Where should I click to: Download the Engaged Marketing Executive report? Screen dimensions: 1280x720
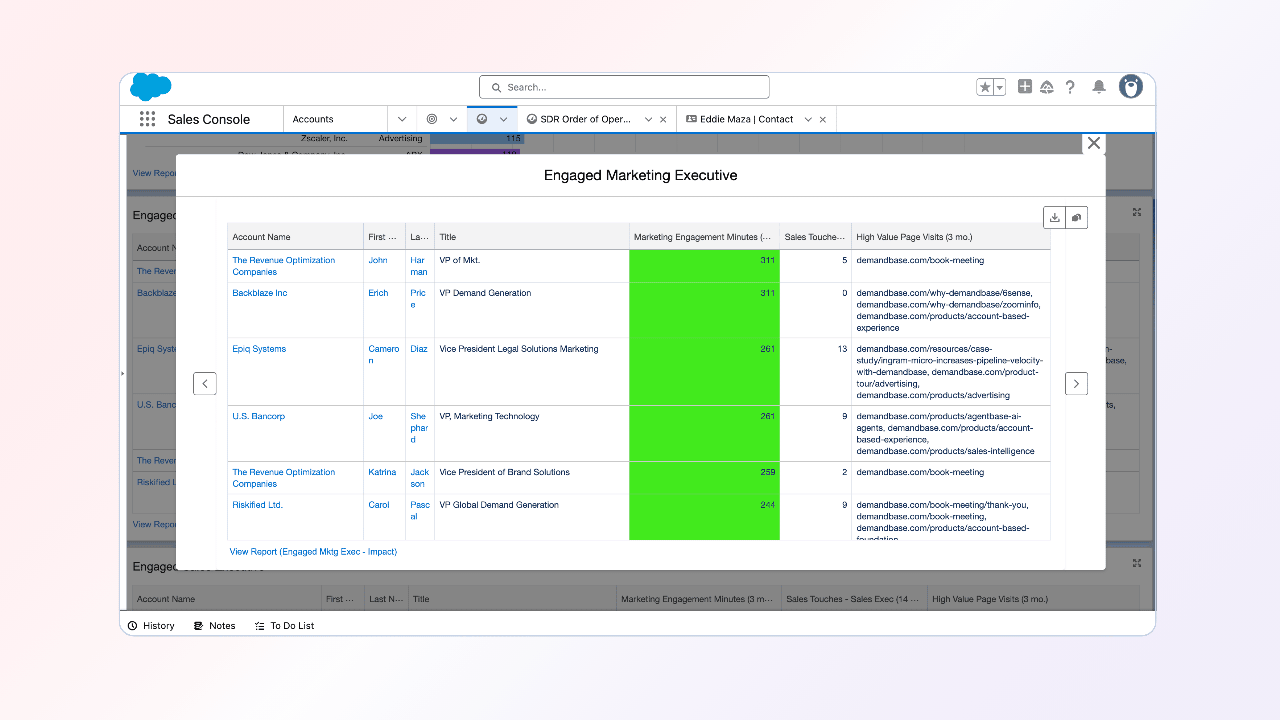pyautogui.click(x=1054, y=217)
